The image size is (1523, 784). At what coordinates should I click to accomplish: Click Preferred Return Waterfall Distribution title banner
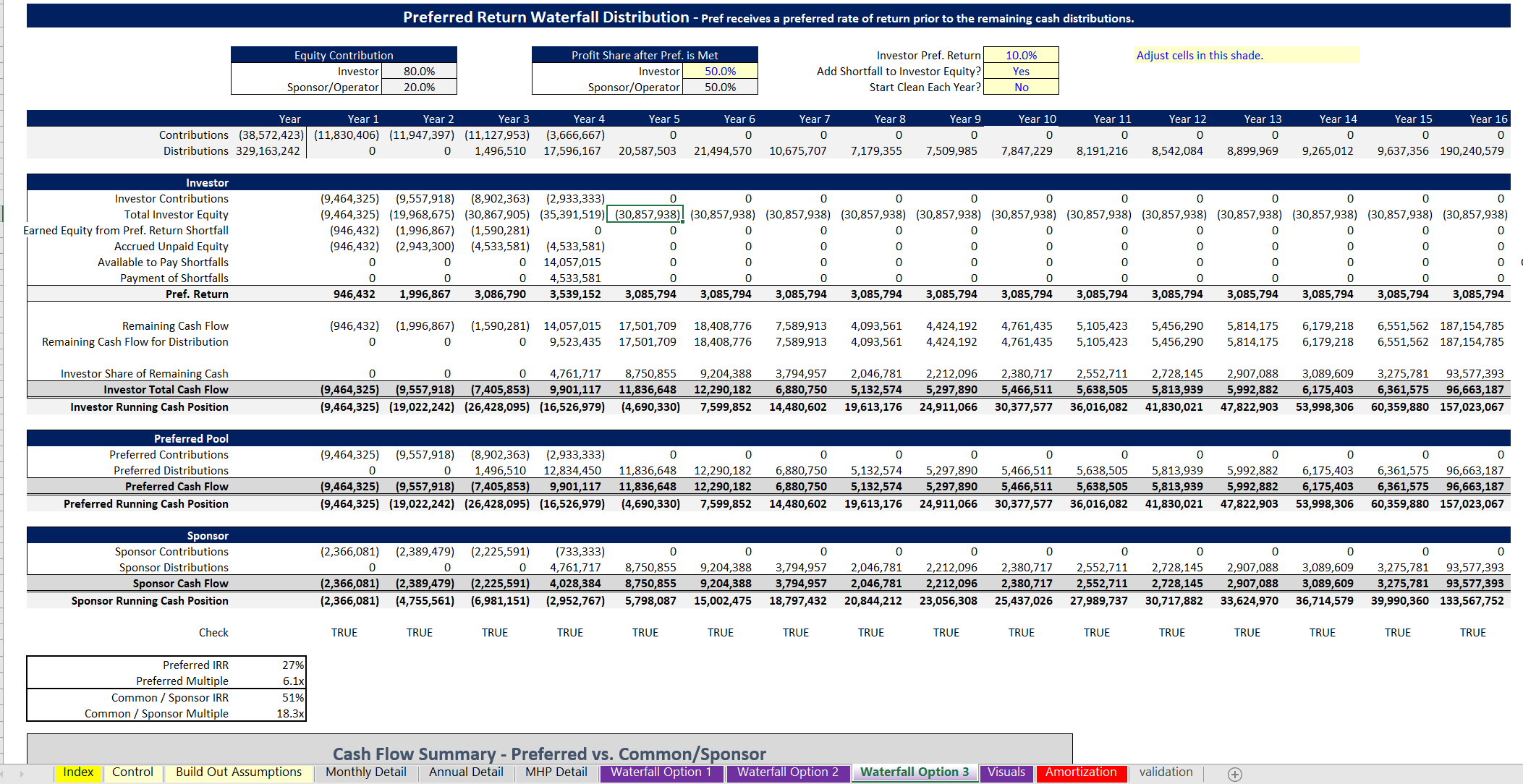point(768,17)
